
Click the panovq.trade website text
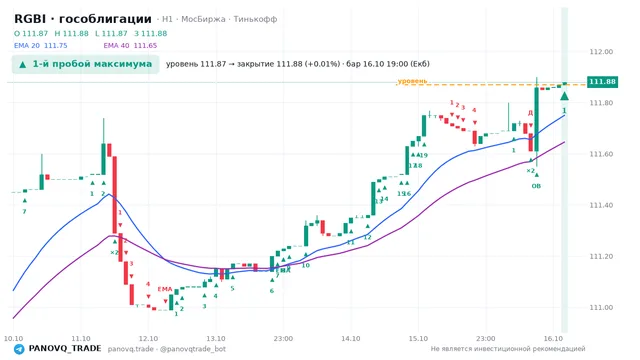click(131, 349)
